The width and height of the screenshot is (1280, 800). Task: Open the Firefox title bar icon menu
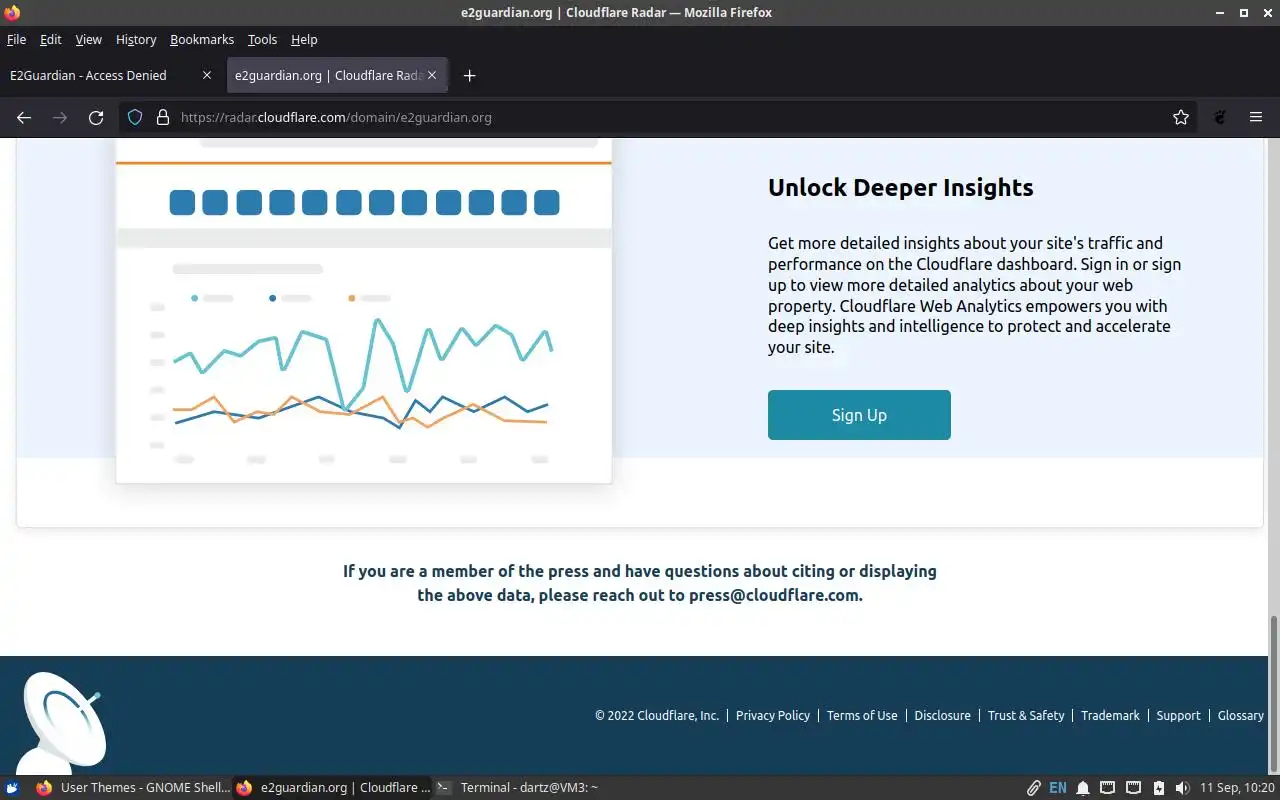pos(12,13)
